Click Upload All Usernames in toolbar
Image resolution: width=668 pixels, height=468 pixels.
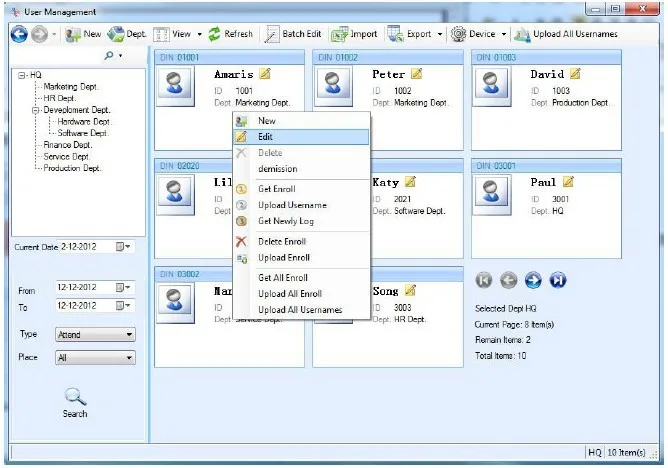coord(566,34)
